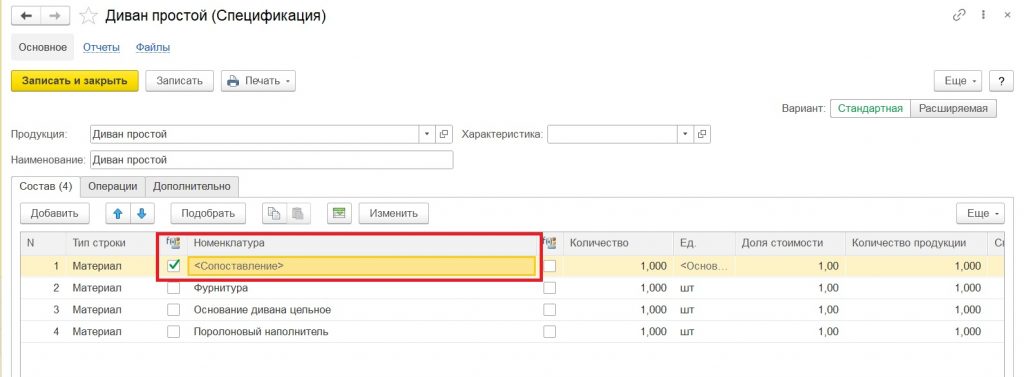The width and height of the screenshot is (1024, 377).
Task: Click the Номенклатура column header
Action: (363, 242)
